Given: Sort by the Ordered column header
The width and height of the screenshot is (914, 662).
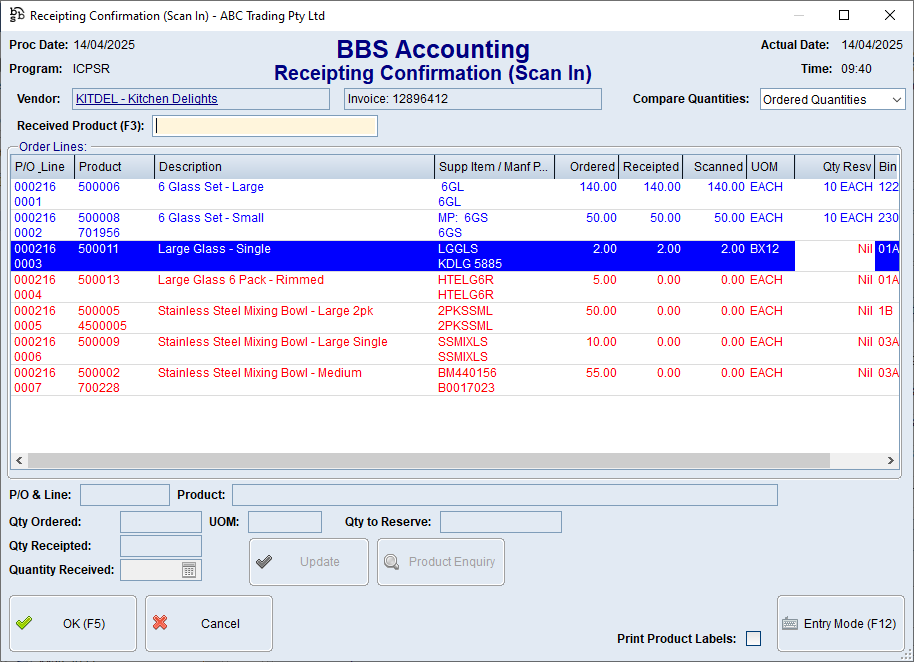Looking at the screenshot, I should pos(586,167).
